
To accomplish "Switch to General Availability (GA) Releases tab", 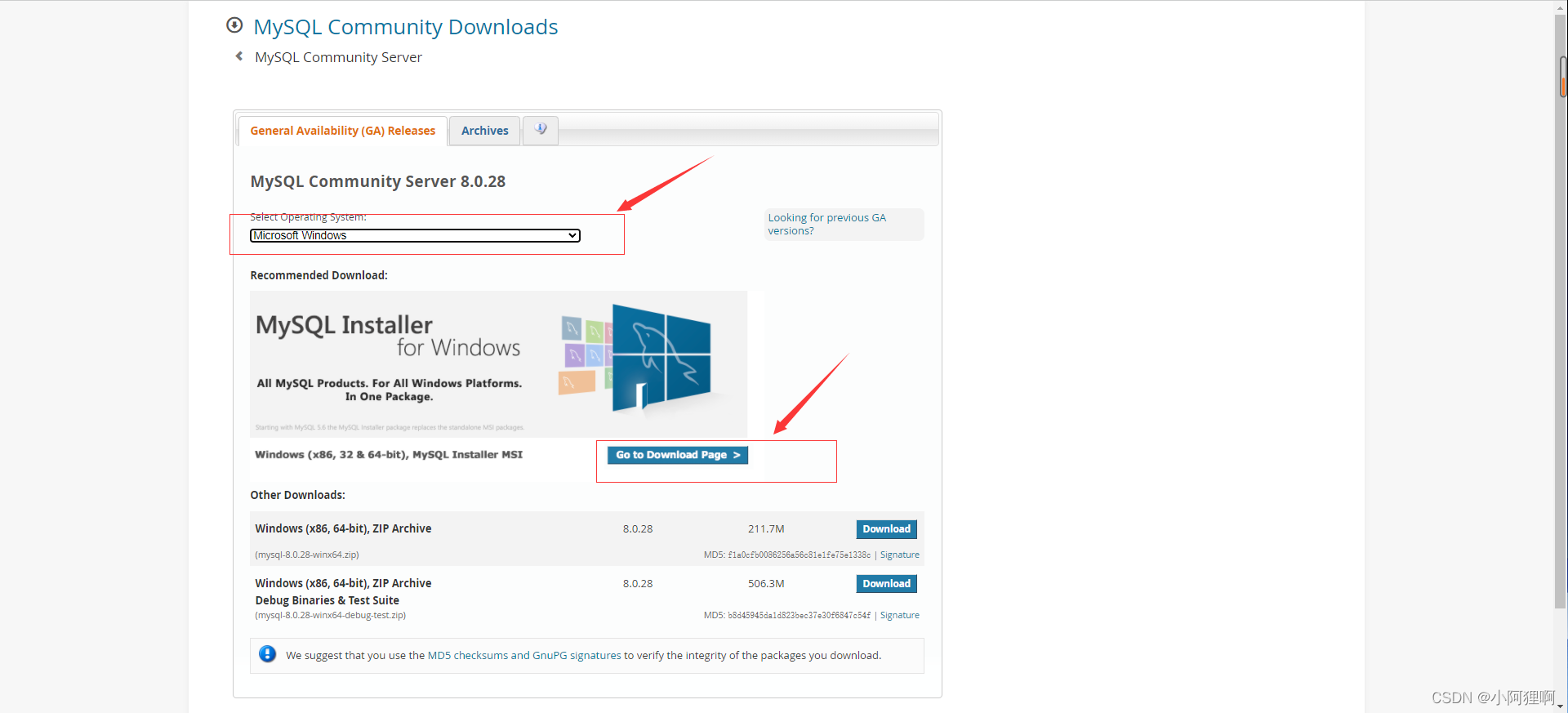I will tap(343, 131).
